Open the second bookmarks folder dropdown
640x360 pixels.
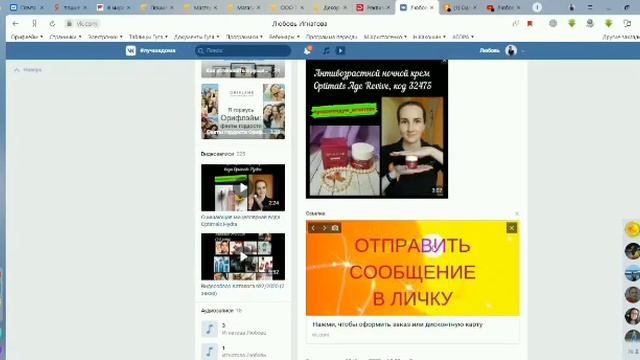(x=65, y=37)
